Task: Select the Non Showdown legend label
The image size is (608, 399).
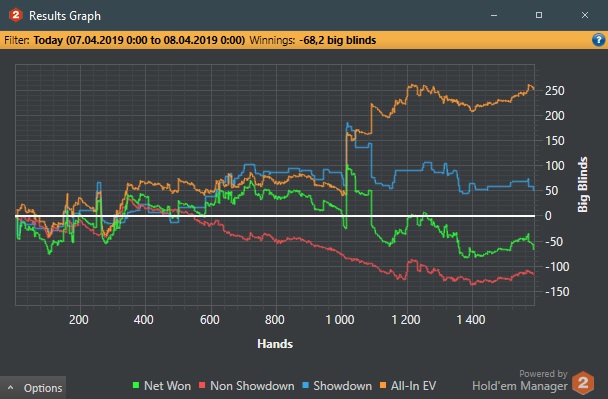Action: tap(252, 386)
